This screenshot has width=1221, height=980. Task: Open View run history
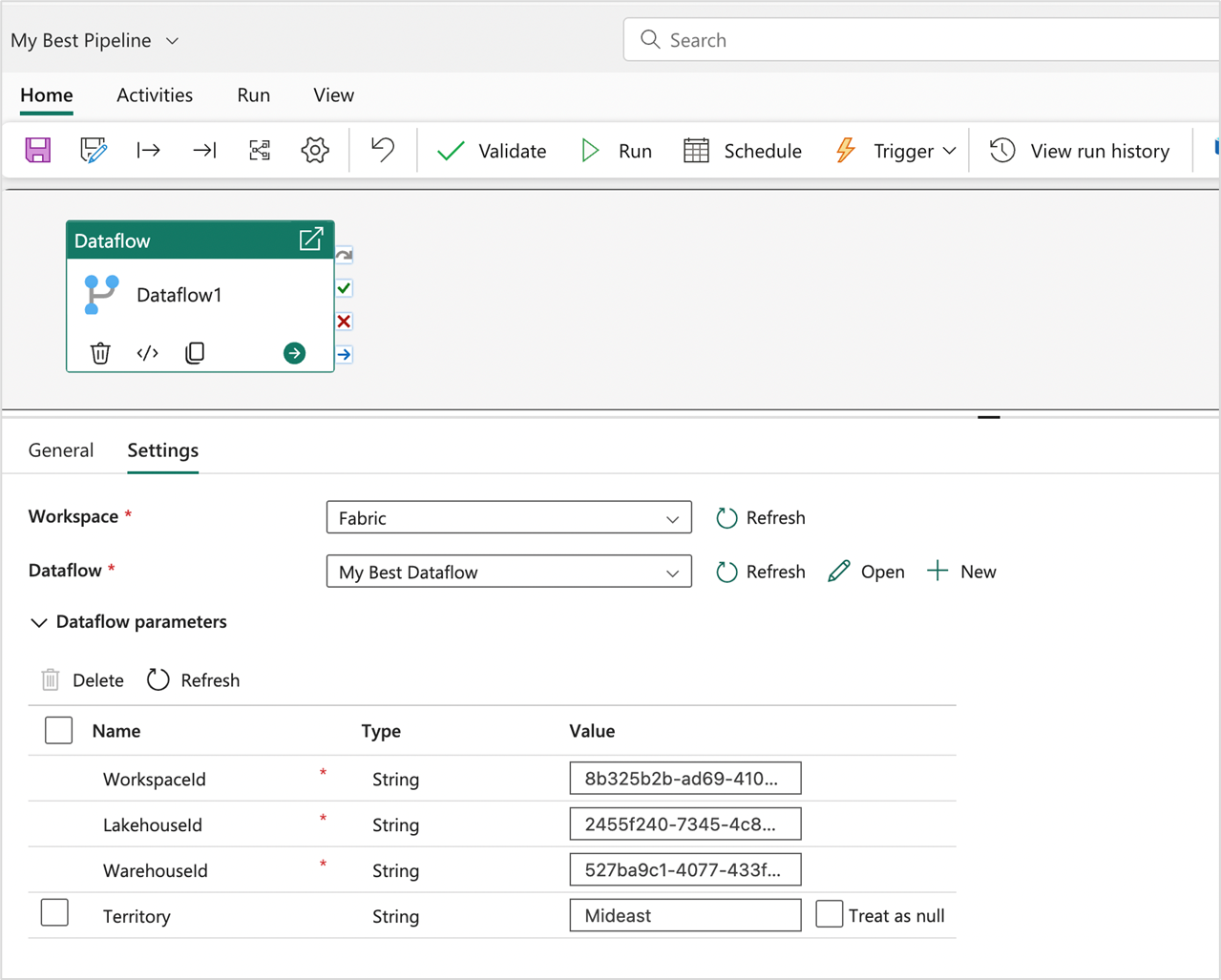coord(1080,150)
